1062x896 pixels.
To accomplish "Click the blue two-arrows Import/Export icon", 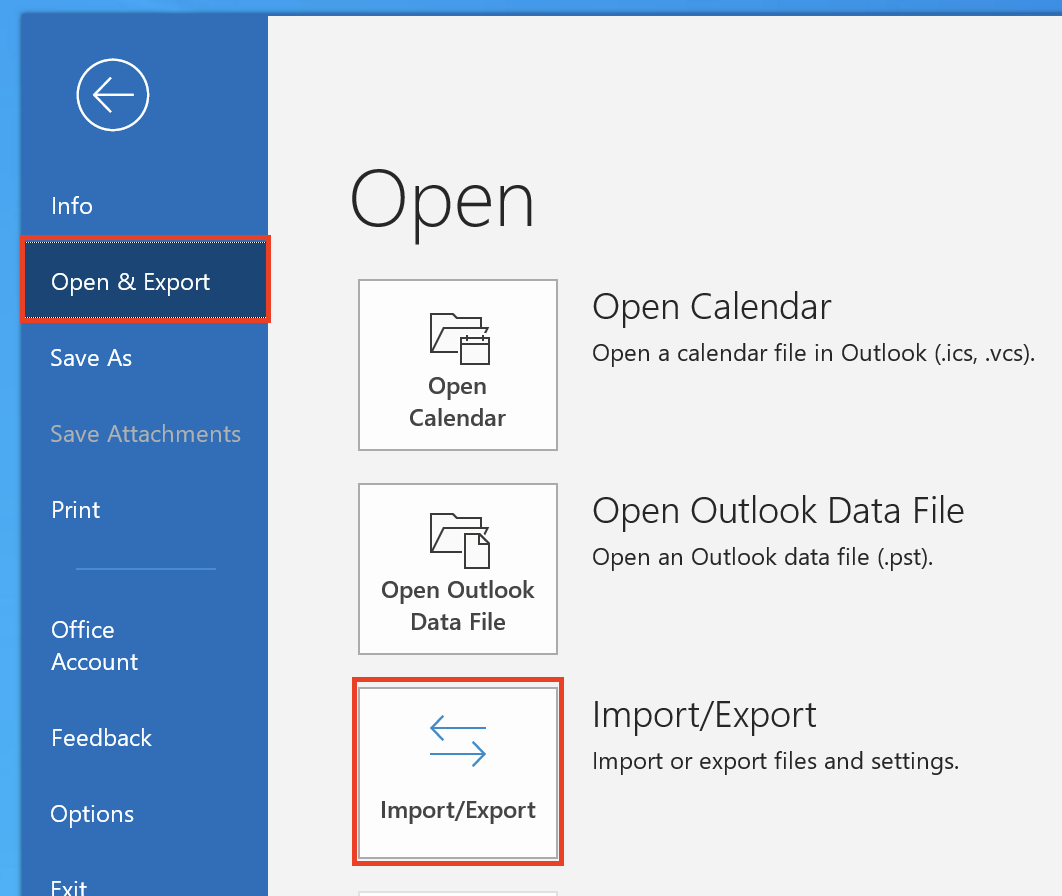I will [458, 741].
